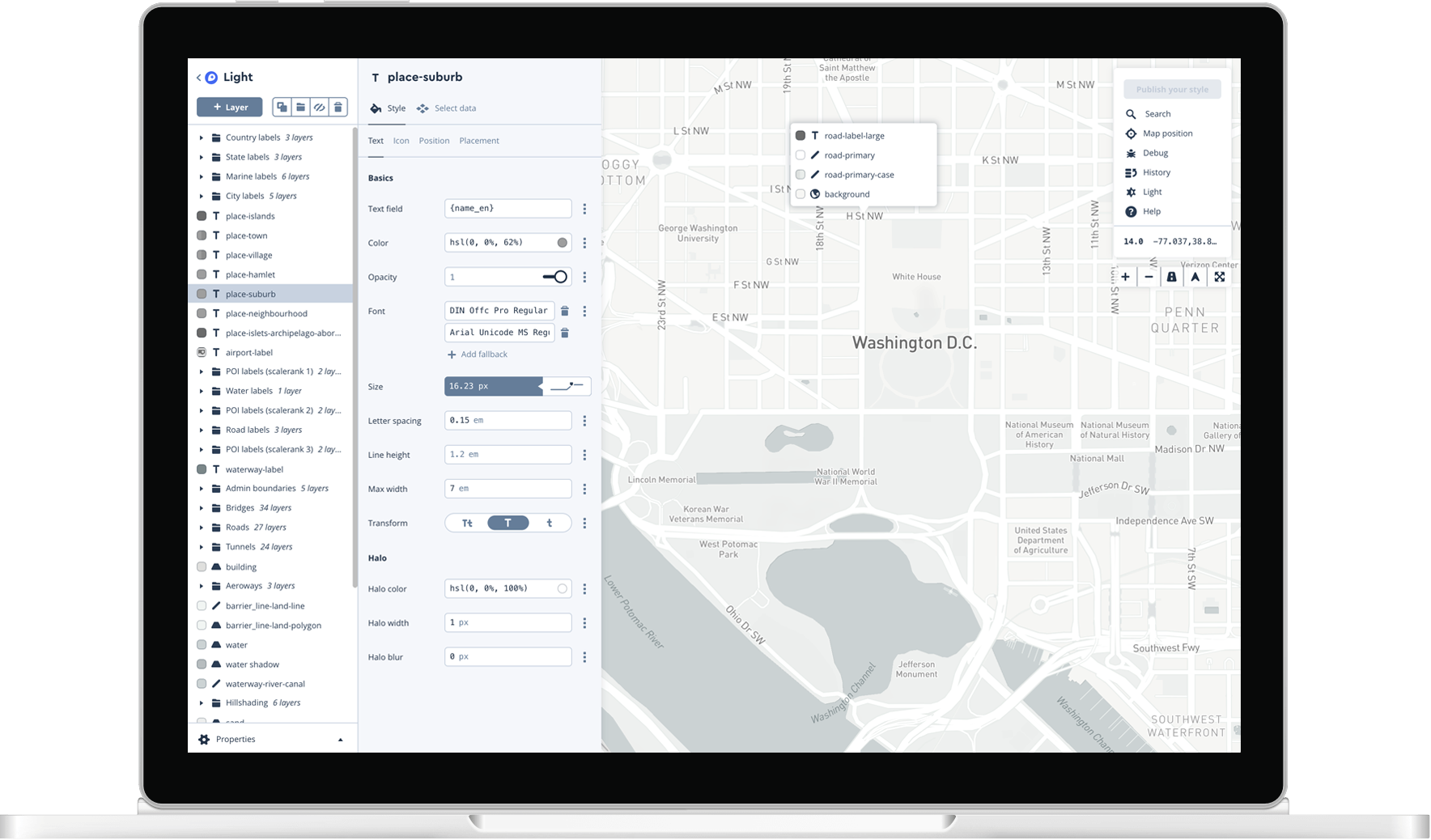This screenshot has width=1431, height=840.
Task: Toggle the water layer checkbox
Action: pyautogui.click(x=202, y=645)
